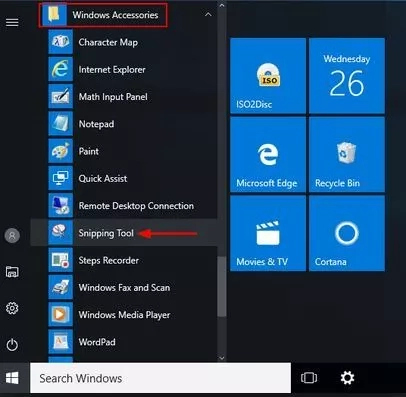Open the Character Map icon
Image resolution: width=406 pixels, height=397 pixels.
[60, 42]
